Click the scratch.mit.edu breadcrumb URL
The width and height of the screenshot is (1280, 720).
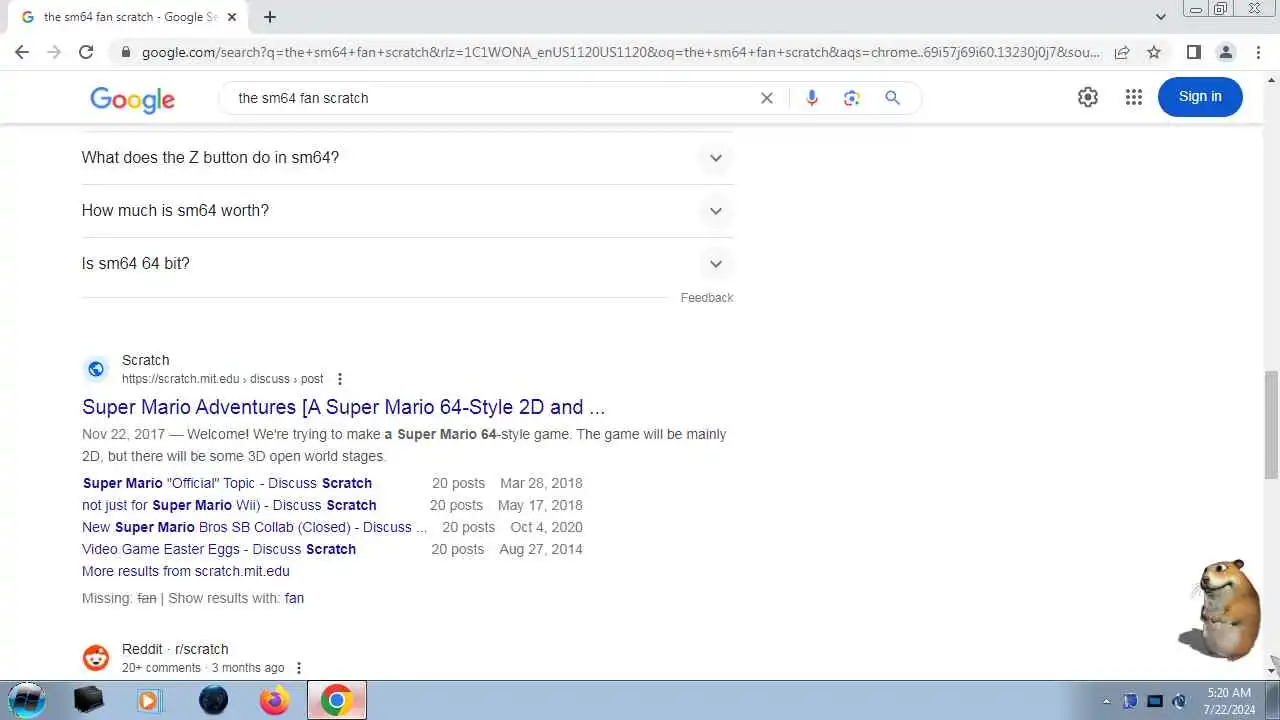point(222,379)
